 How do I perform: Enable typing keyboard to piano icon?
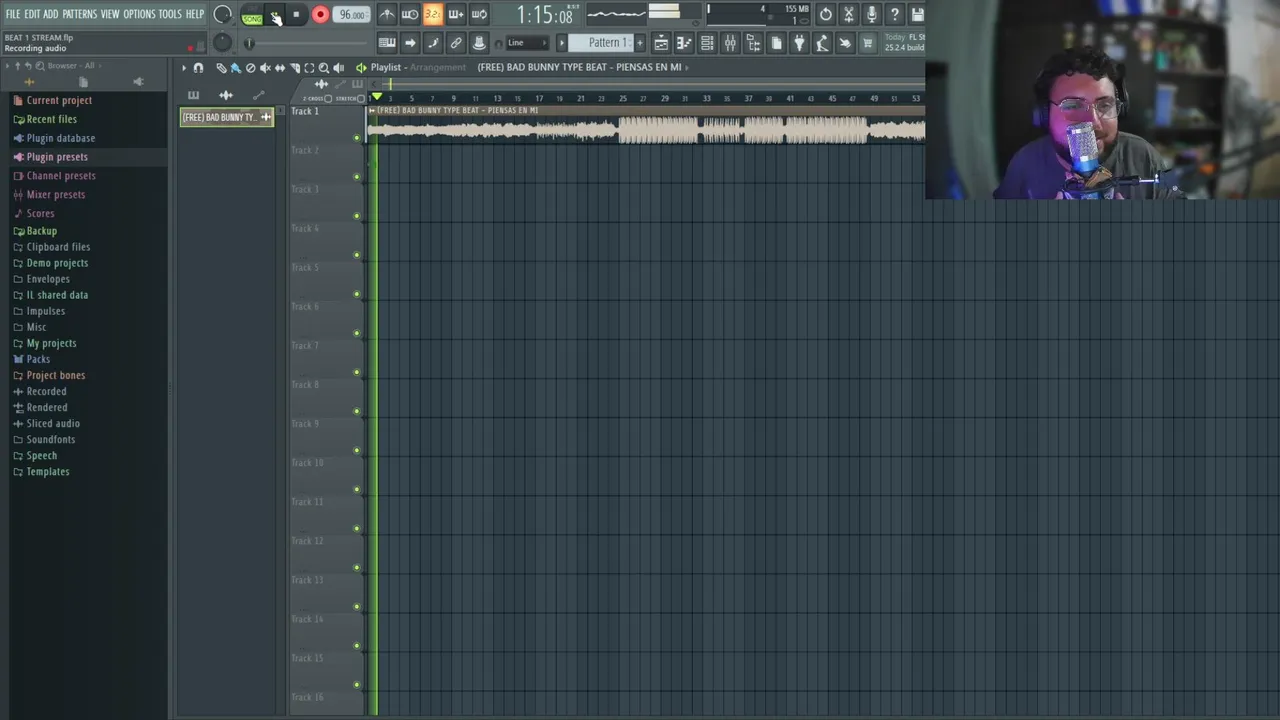point(387,43)
